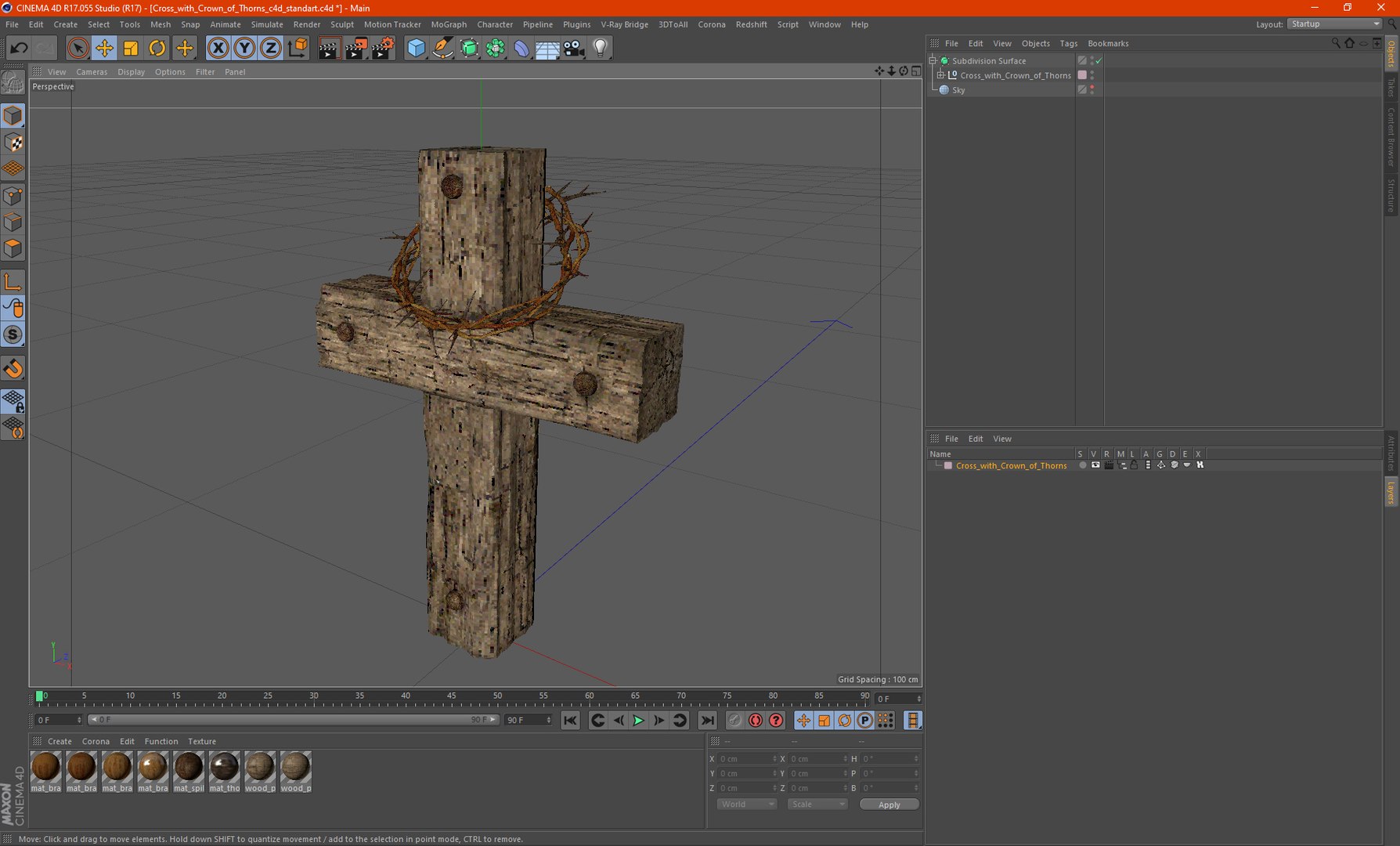Open the World coordinate dropdown
The image size is (1400, 846).
point(746,804)
